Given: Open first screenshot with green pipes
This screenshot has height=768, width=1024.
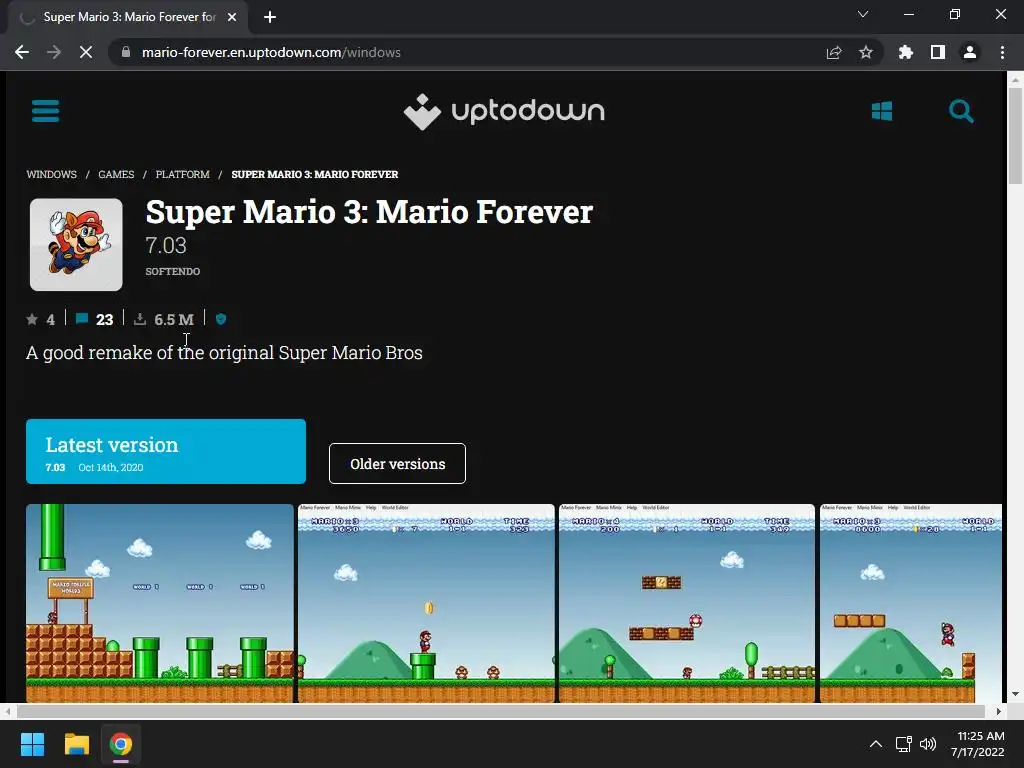Looking at the screenshot, I should coord(160,603).
